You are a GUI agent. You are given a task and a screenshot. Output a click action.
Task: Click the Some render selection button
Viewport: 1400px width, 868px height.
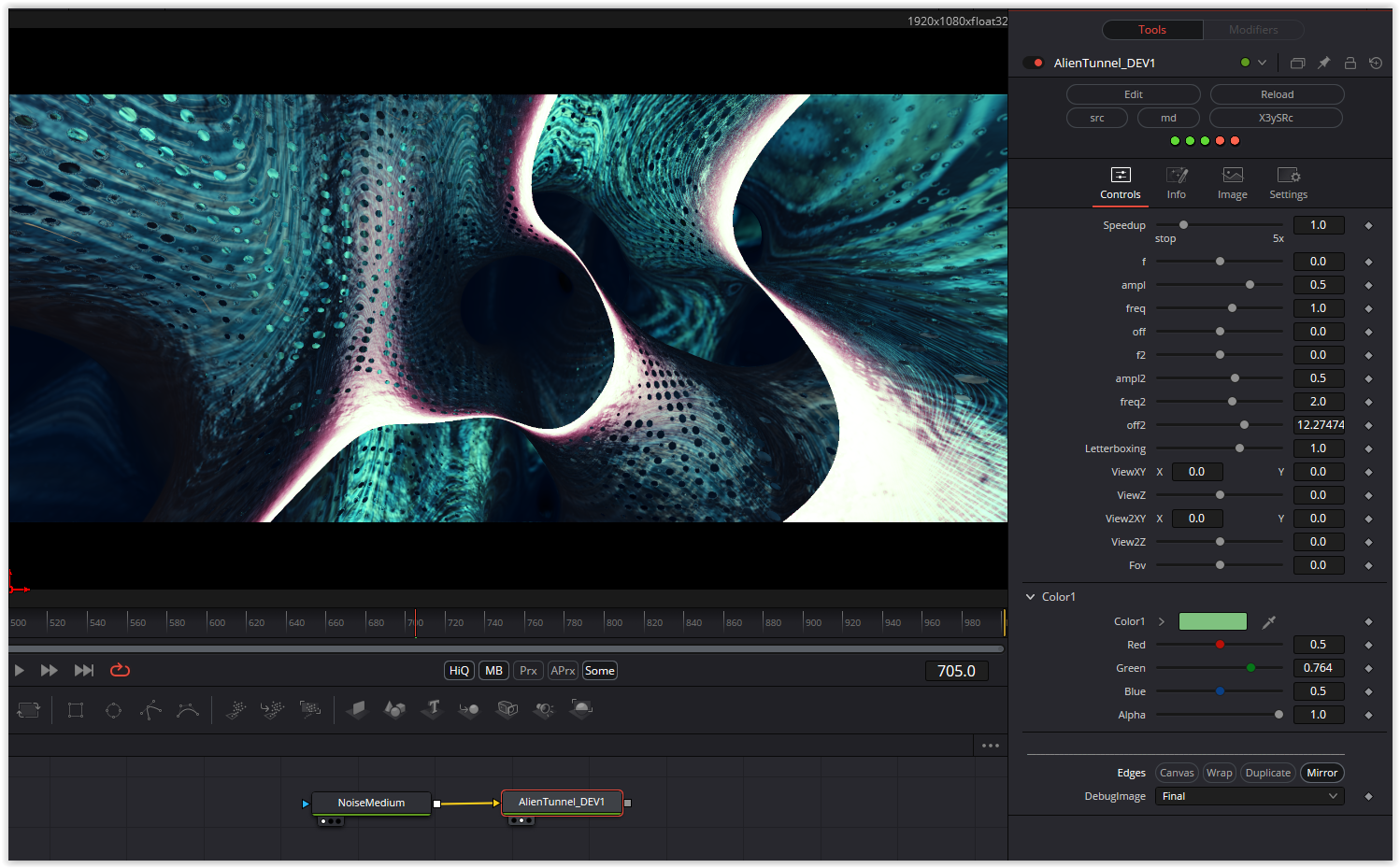(x=599, y=671)
